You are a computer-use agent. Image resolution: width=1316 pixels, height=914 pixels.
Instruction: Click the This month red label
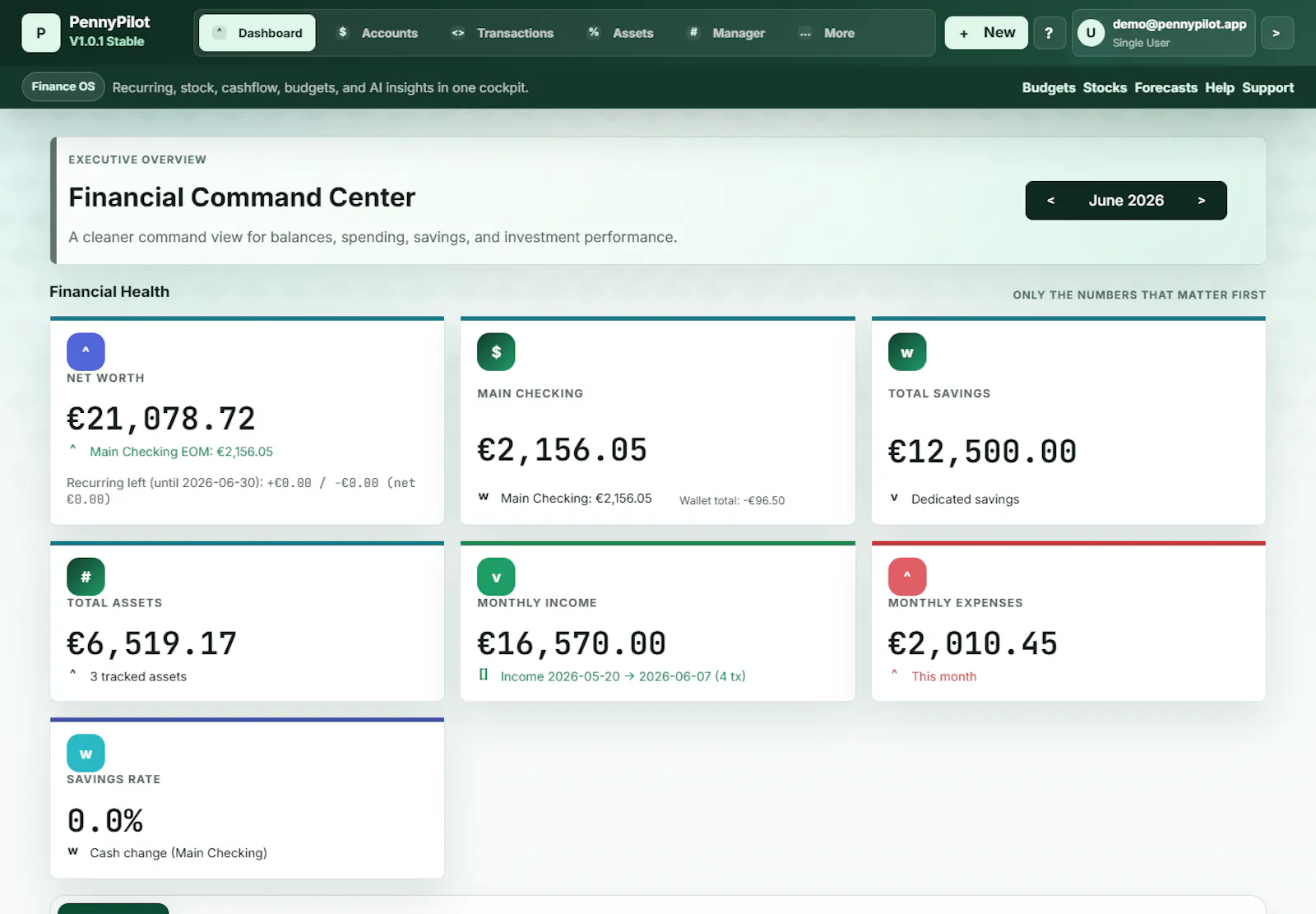944,676
